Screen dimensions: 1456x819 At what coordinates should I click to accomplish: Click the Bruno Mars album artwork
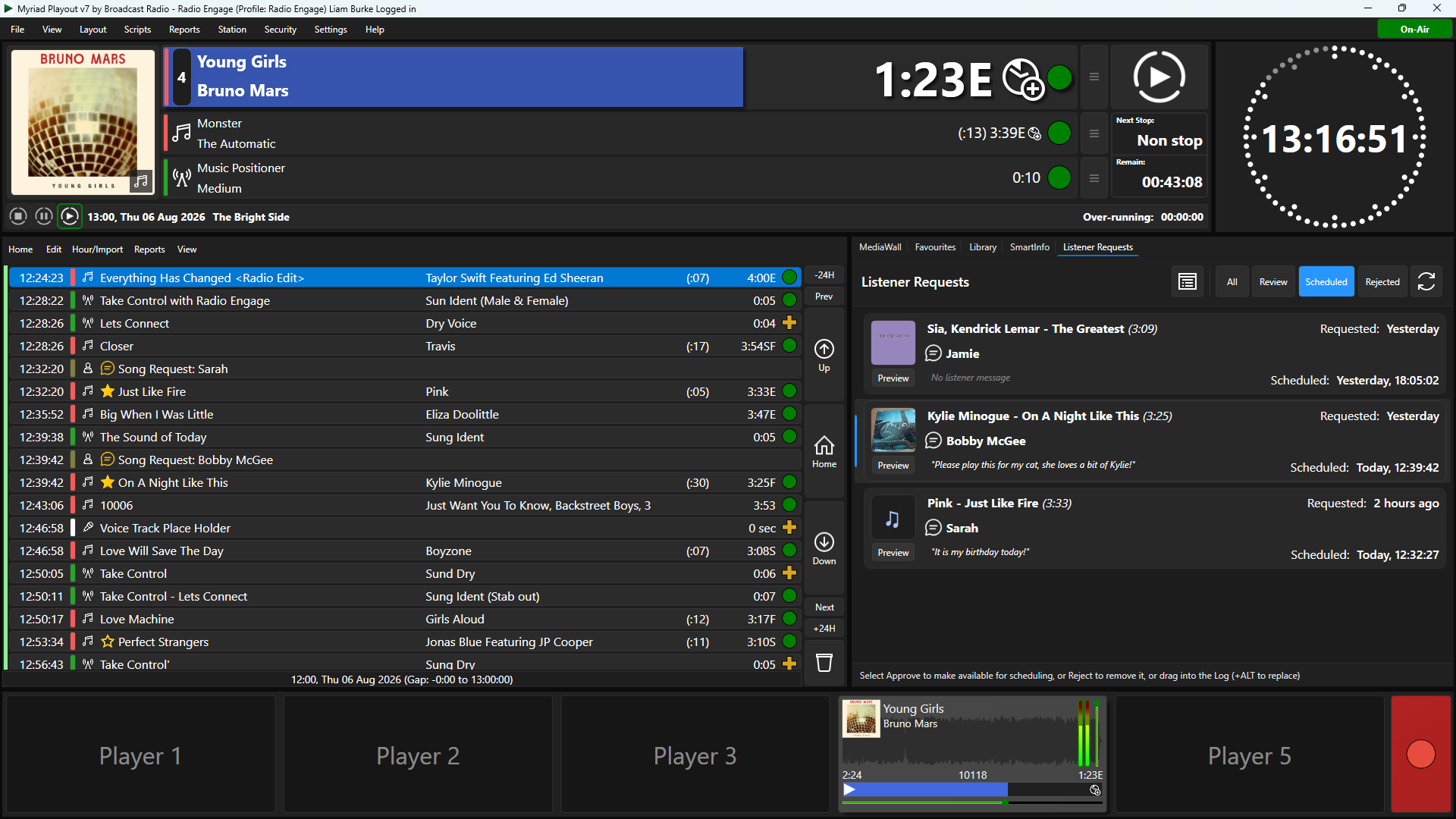click(83, 123)
